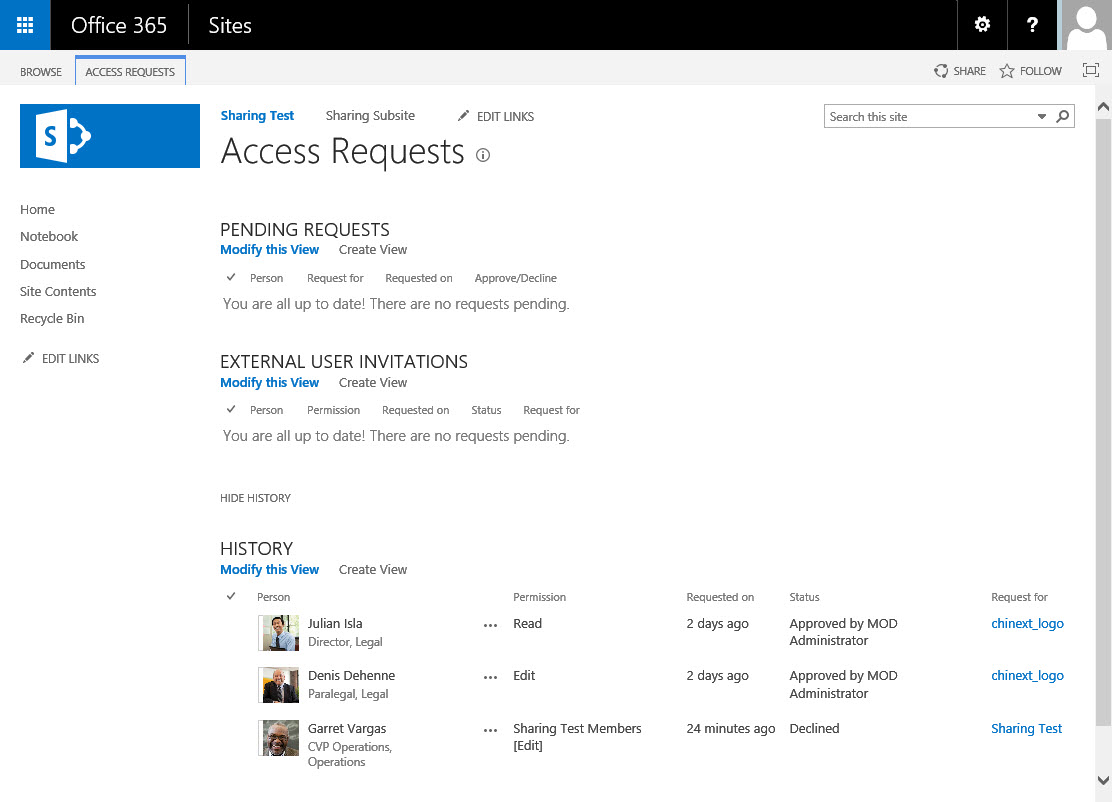The width and height of the screenshot is (1112, 802).
Task: Click Garret Vargas's profile photo
Action: click(x=279, y=738)
